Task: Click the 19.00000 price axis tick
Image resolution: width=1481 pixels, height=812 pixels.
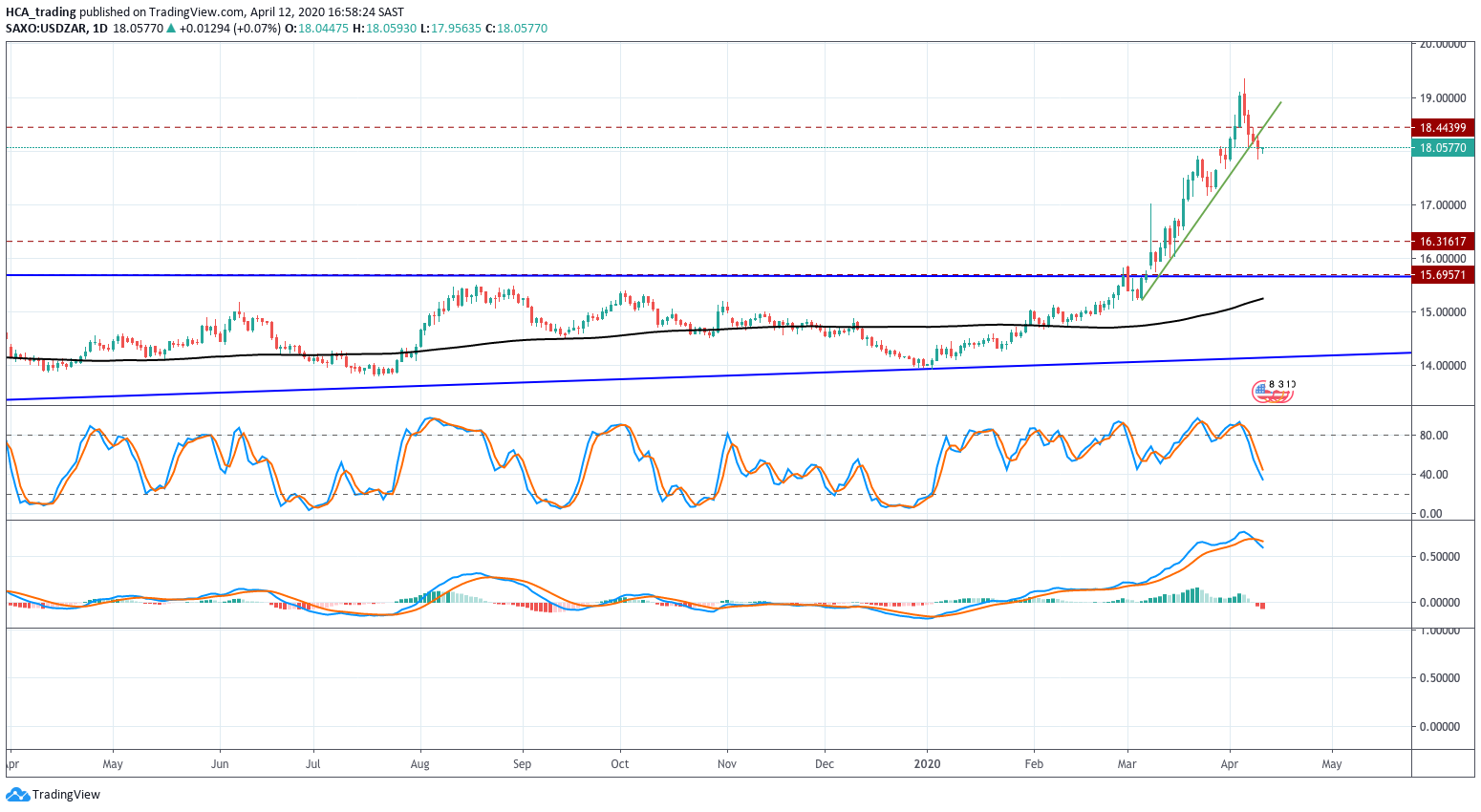Action: 1443,98
